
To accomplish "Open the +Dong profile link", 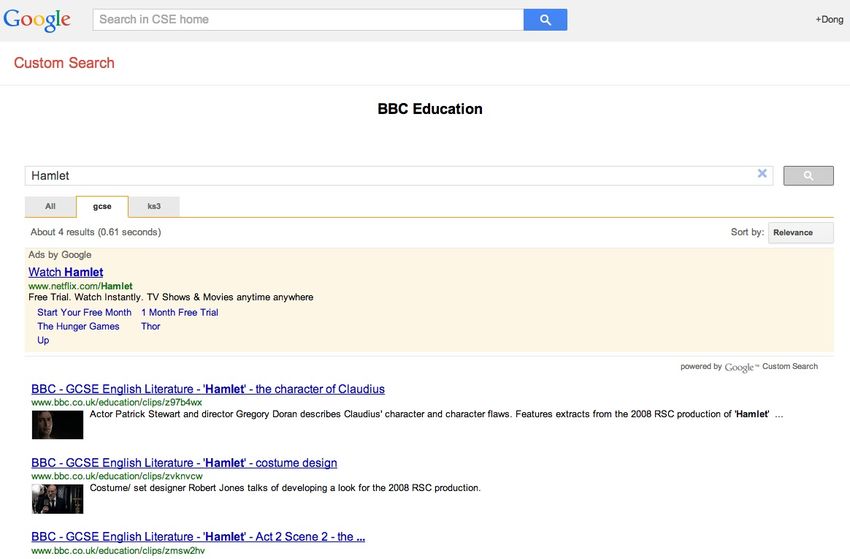I will 829,20.
